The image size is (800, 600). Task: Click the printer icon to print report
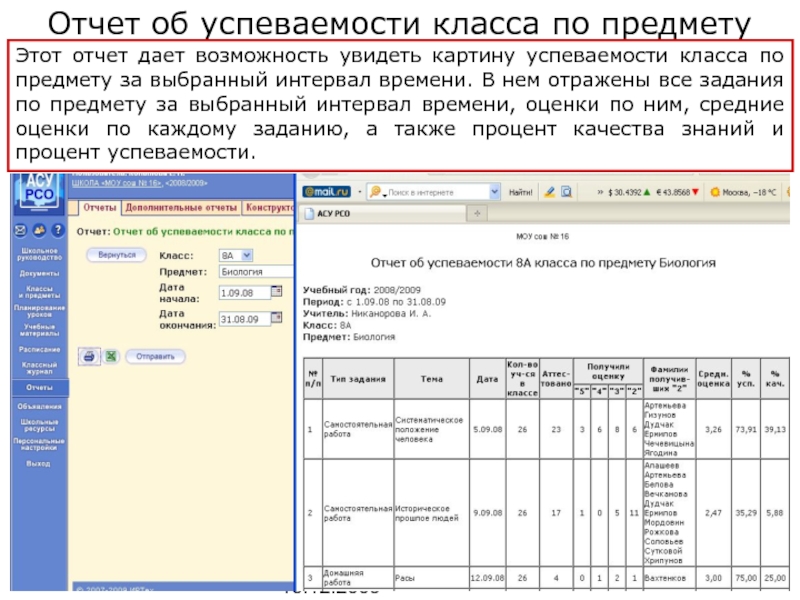[88, 355]
